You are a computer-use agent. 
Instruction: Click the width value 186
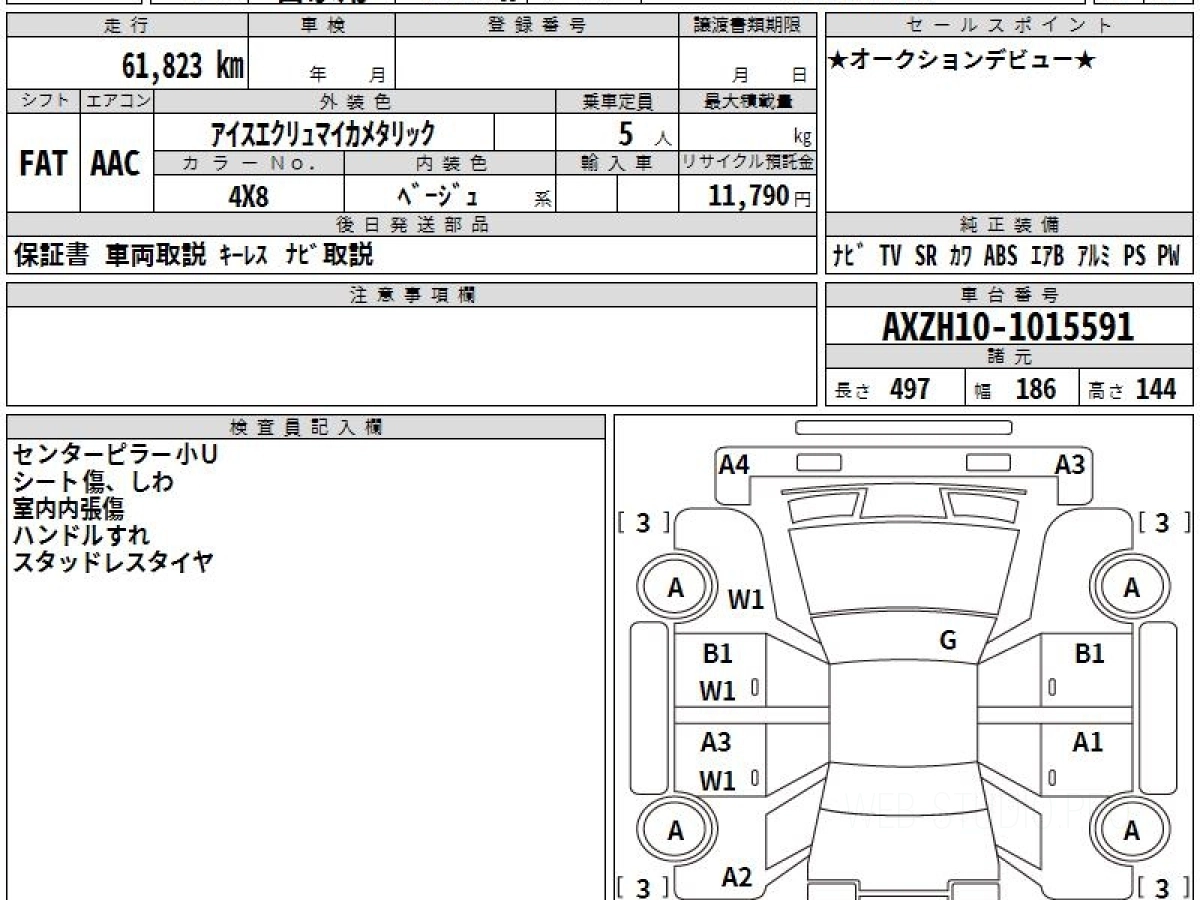coord(1035,390)
